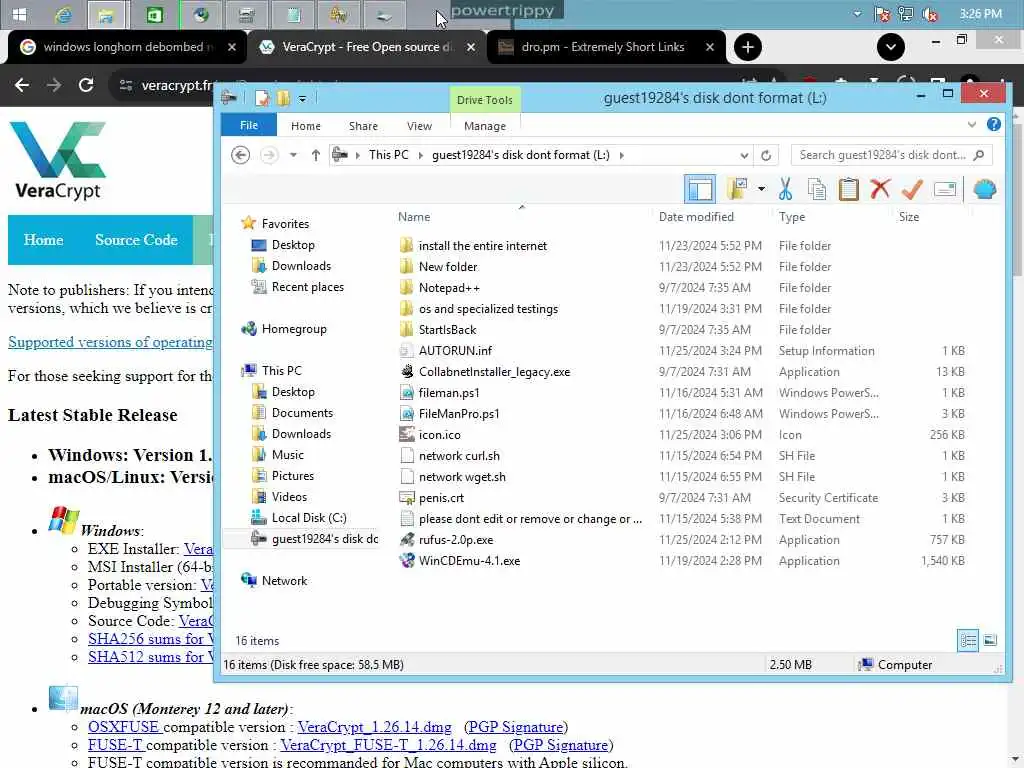This screenshot has height=768, width=1024.
Task: Click the site information icon in Chrome address bar
Action: 126,85
